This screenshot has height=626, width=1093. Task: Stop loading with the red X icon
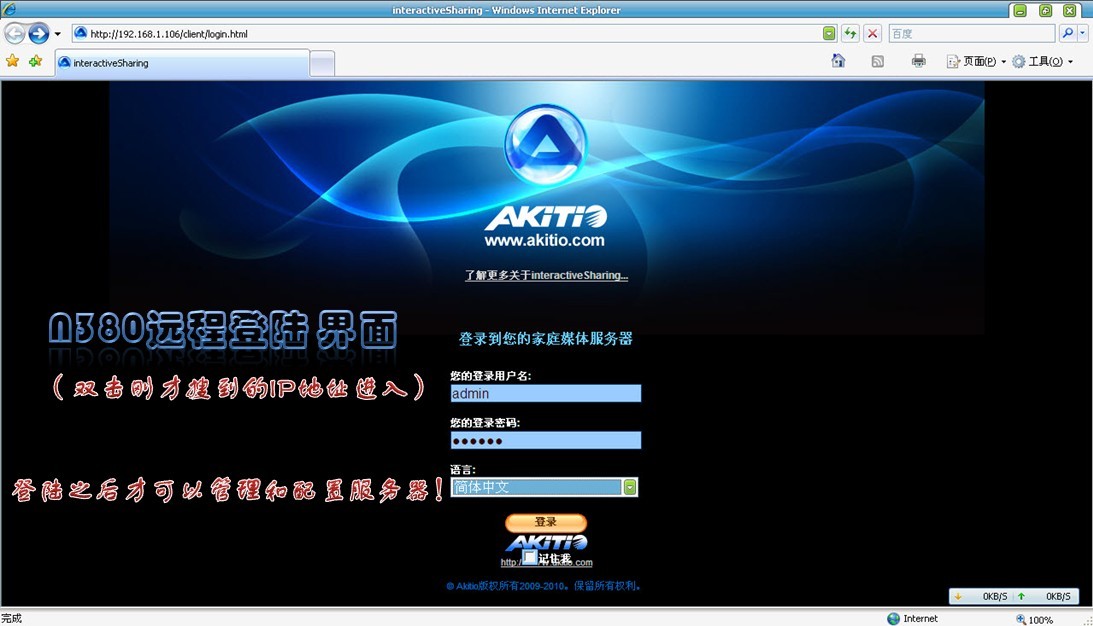873,33
